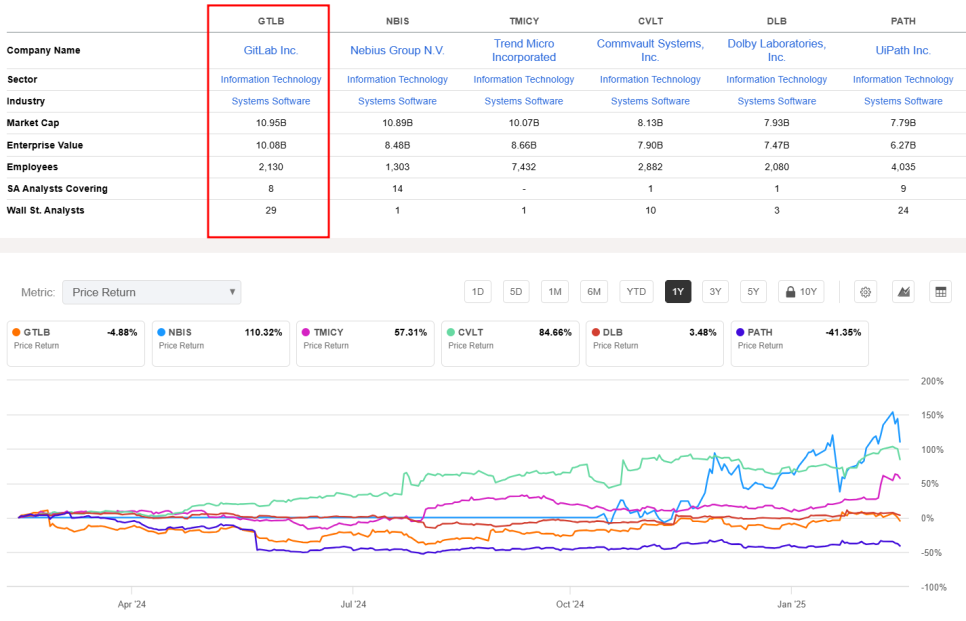Click the blue NBIS color dot

click(x=161, y=332)
